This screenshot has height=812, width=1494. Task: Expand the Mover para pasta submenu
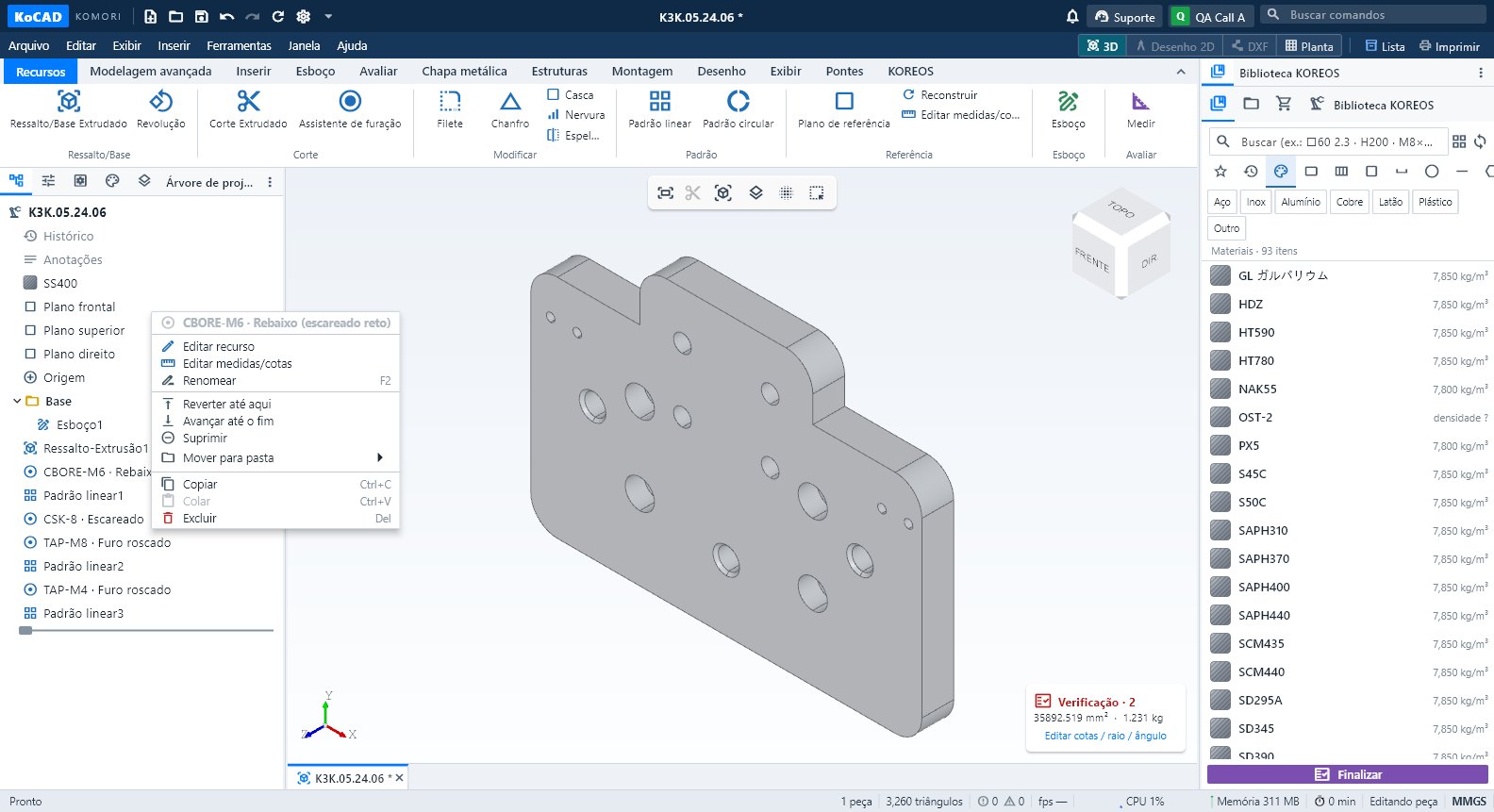(x=275, y=458)
